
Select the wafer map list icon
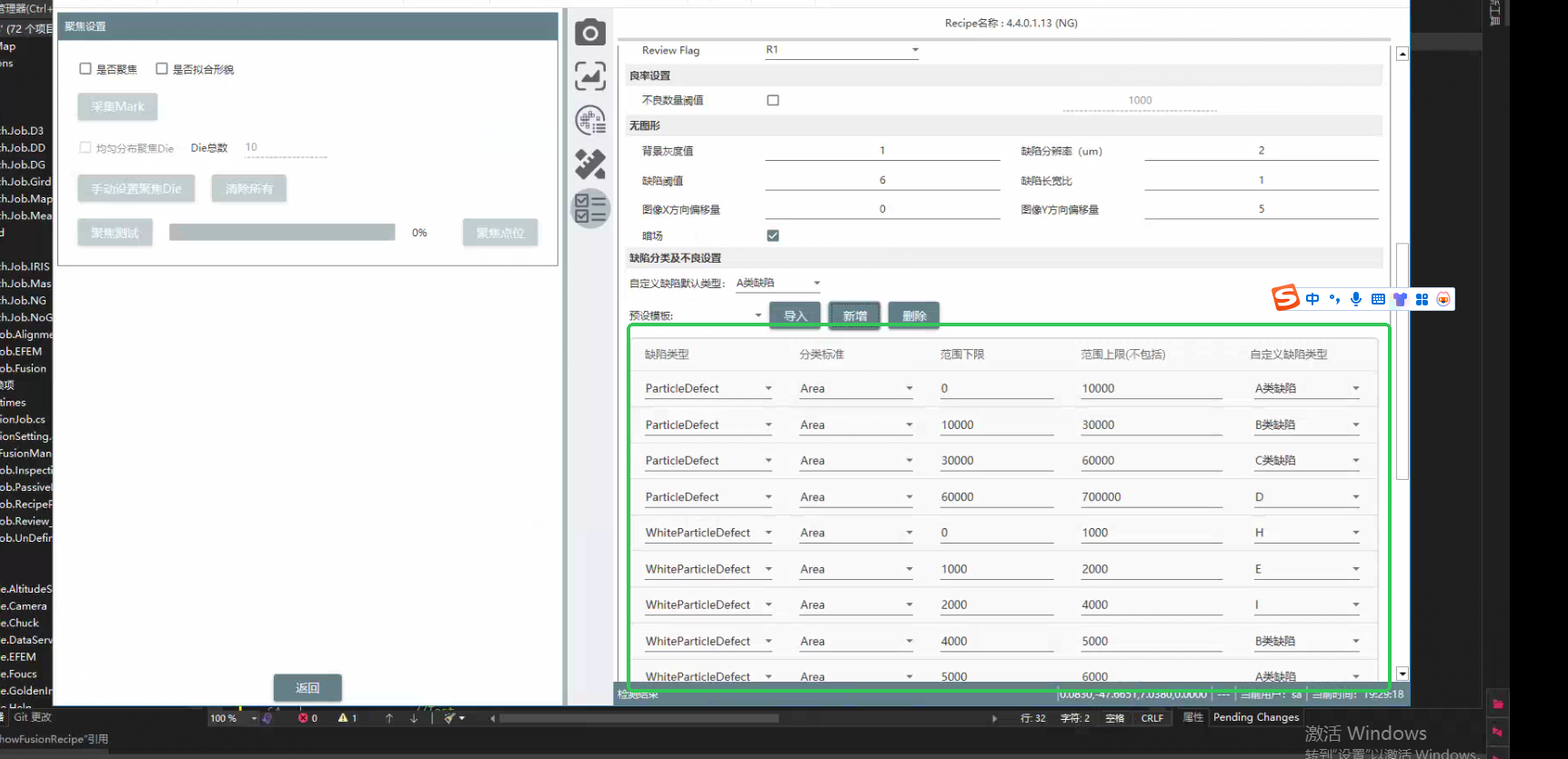point(590,120)
